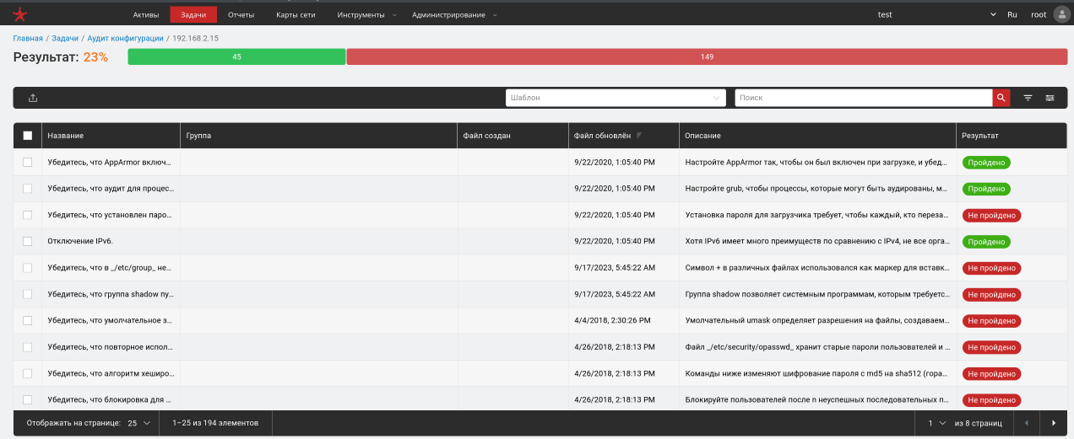Click the red star logo
Image resolution: width=1074 pixels, height=439 pixels.
pos(20,14)
